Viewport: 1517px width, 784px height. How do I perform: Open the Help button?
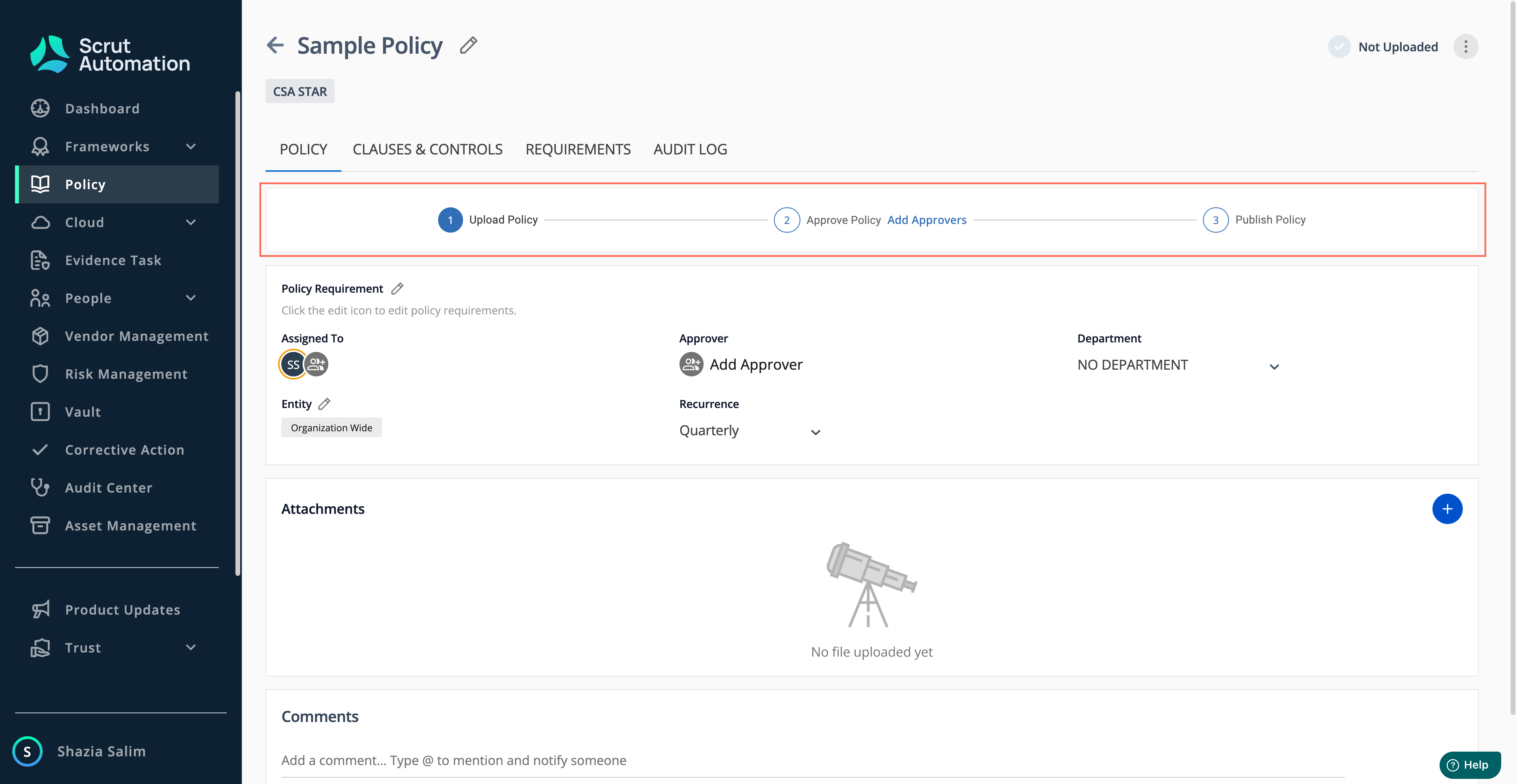pos(1469,765)
